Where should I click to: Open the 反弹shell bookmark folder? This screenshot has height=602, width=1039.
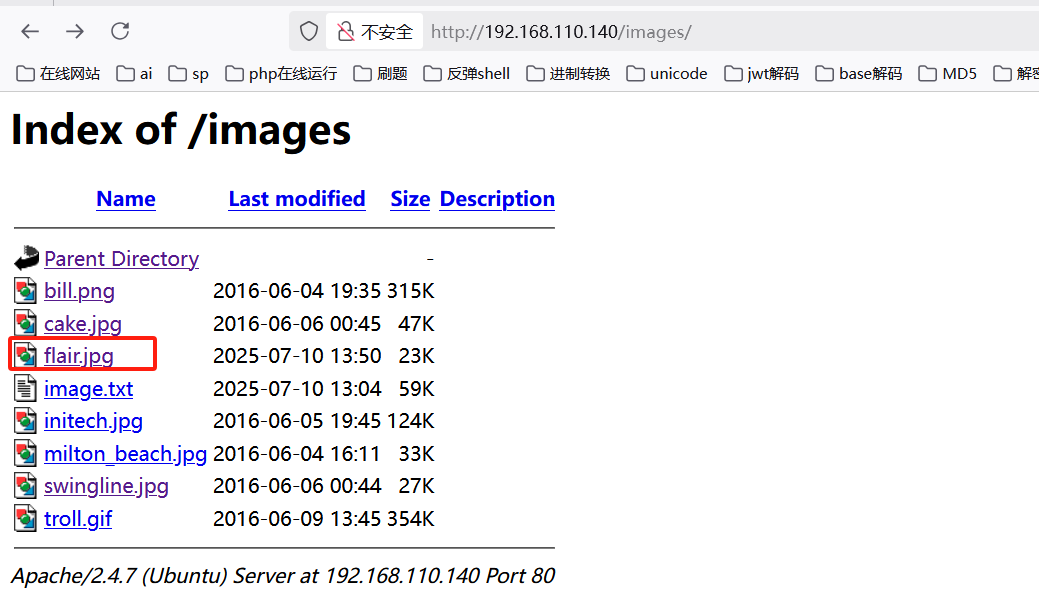466,74
